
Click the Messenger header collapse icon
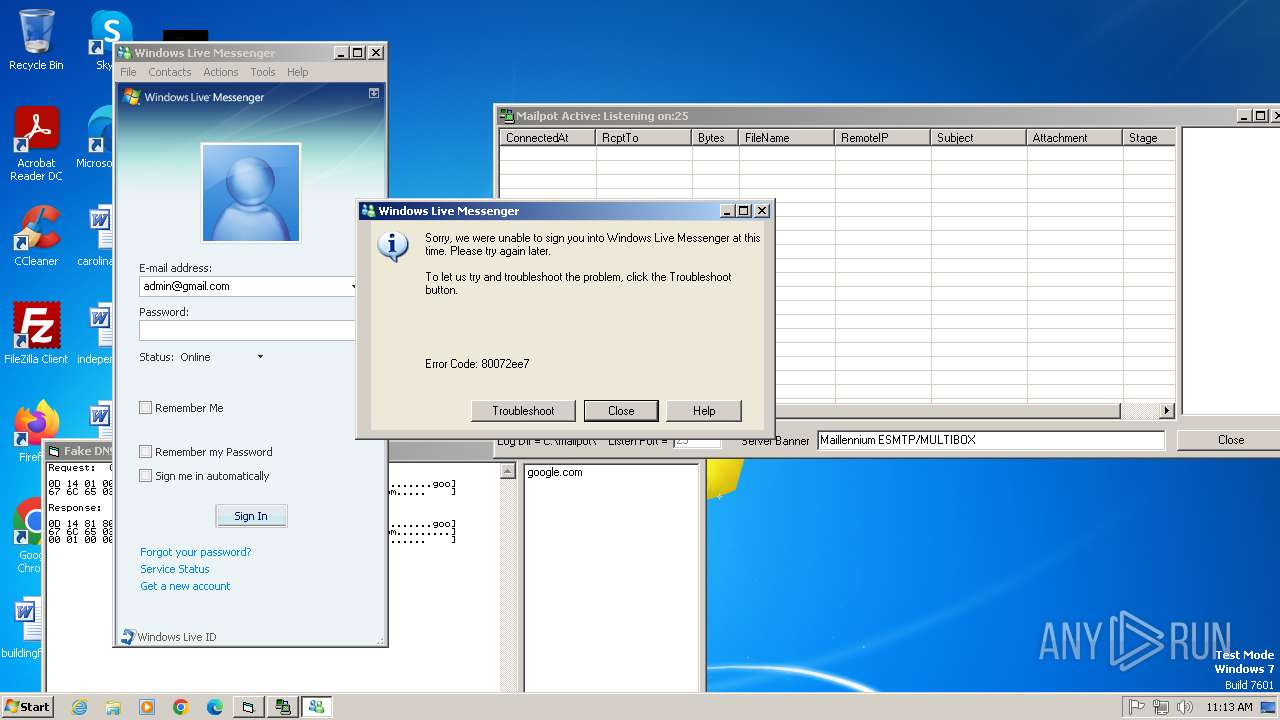pos(374,93)
